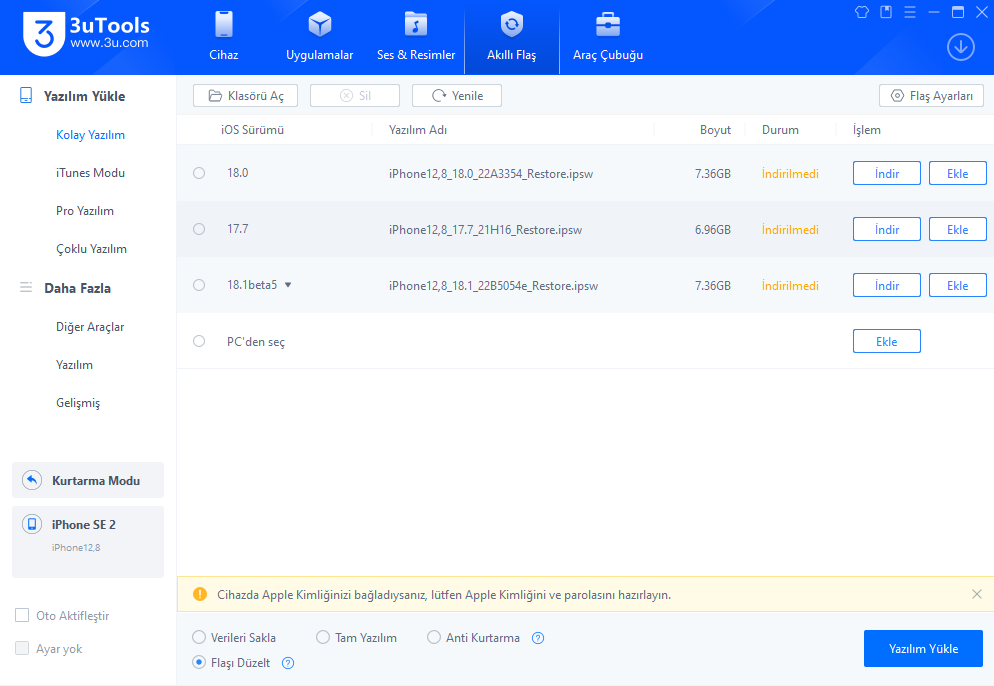This screenshot has height=686, width=994.
Task: Click Ekle in the PC'den seç row
Action: tap(886, 341)
